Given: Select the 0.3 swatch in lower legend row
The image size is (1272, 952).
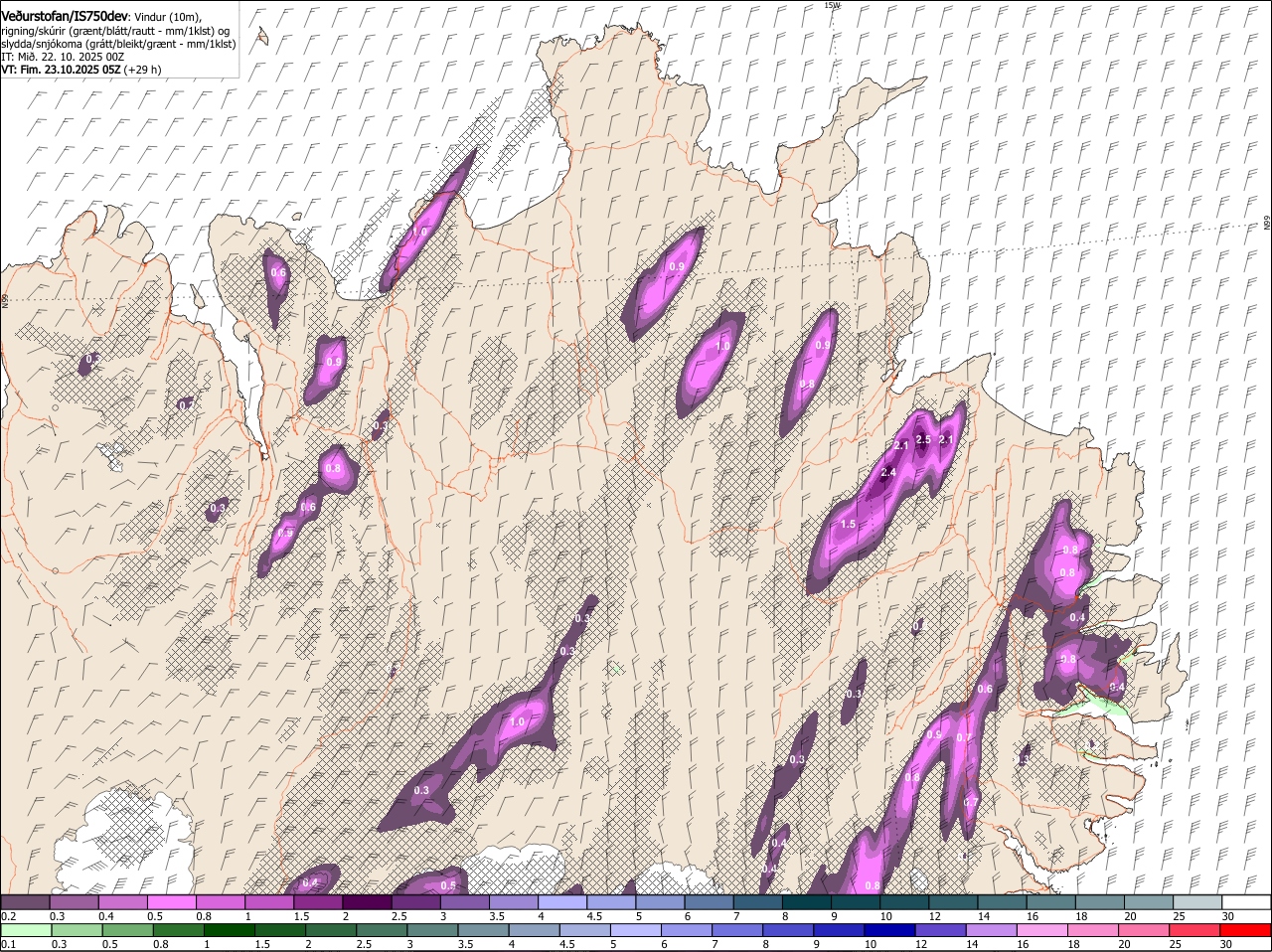Looking at the screenshot, I should [x=77, y=931].
